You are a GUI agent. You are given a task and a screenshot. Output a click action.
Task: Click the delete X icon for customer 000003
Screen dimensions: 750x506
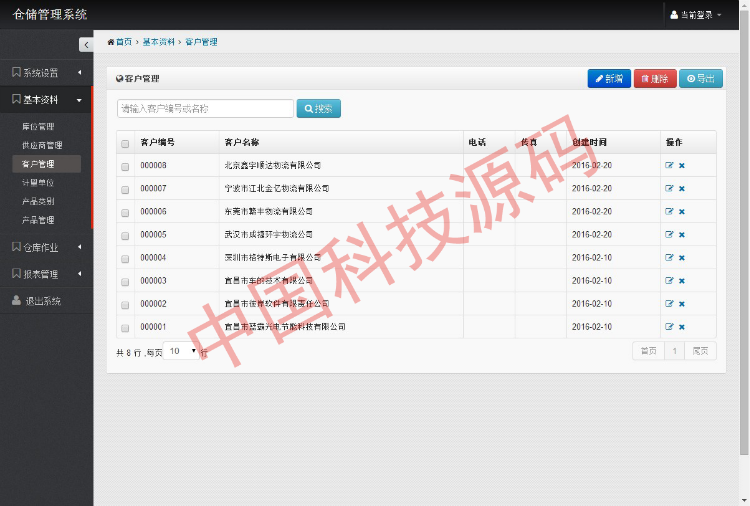(682, 281)
